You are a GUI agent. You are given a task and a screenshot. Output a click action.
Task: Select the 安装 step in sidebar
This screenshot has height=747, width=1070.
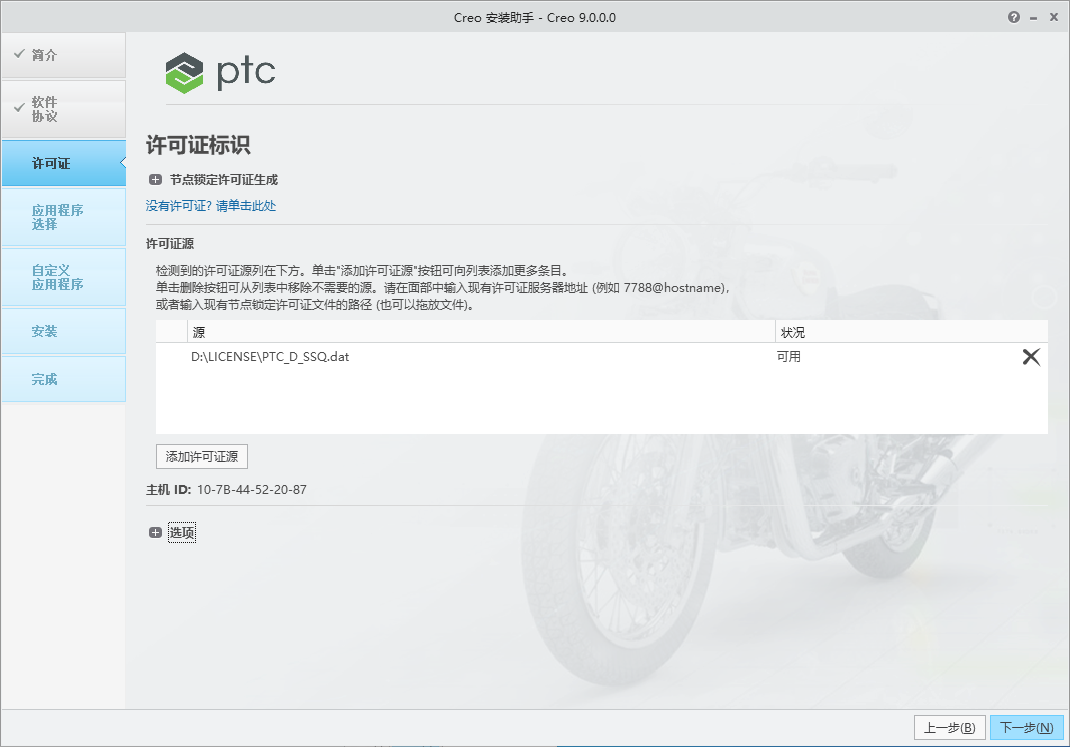(x=63, y=332)
